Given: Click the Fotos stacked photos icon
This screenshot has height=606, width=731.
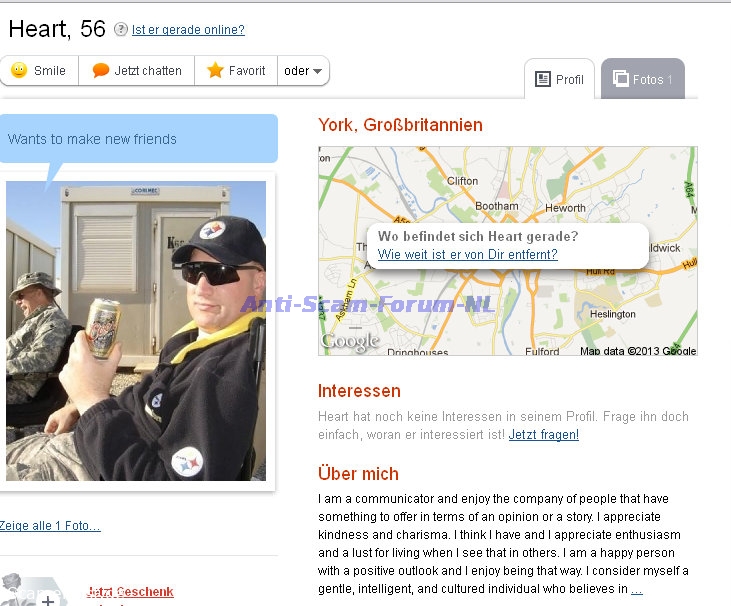Looking at the screenshot, I should point(621,78).
